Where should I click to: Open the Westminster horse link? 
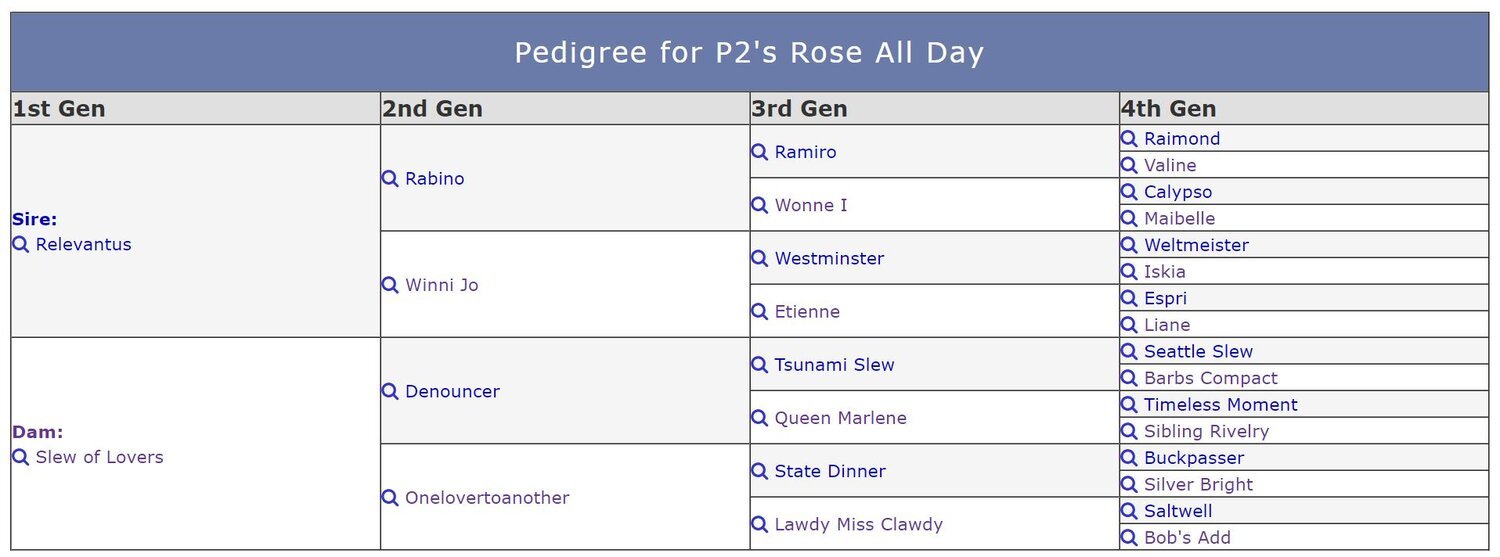coord(829,258)
